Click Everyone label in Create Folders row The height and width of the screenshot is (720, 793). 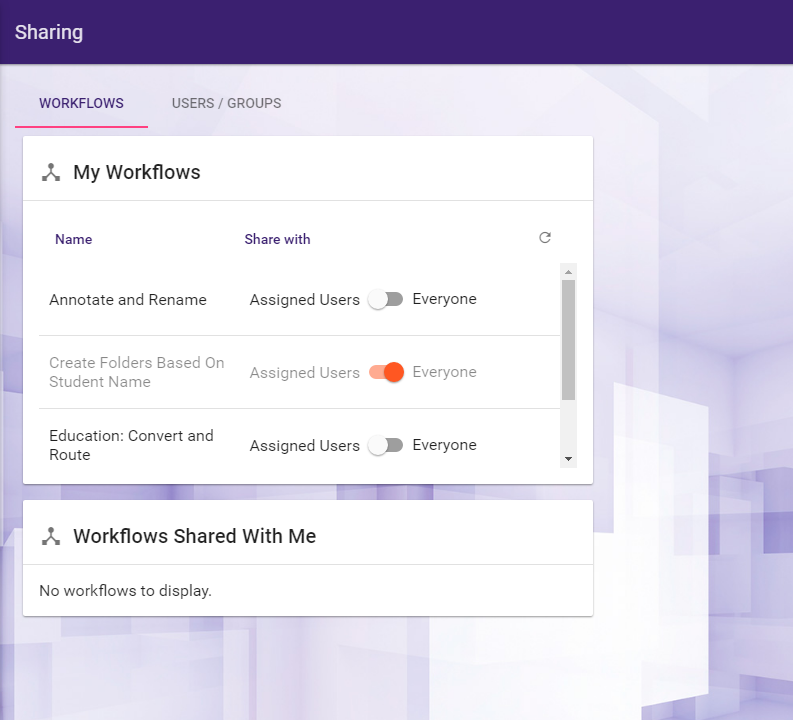click(x=445, y=372)
